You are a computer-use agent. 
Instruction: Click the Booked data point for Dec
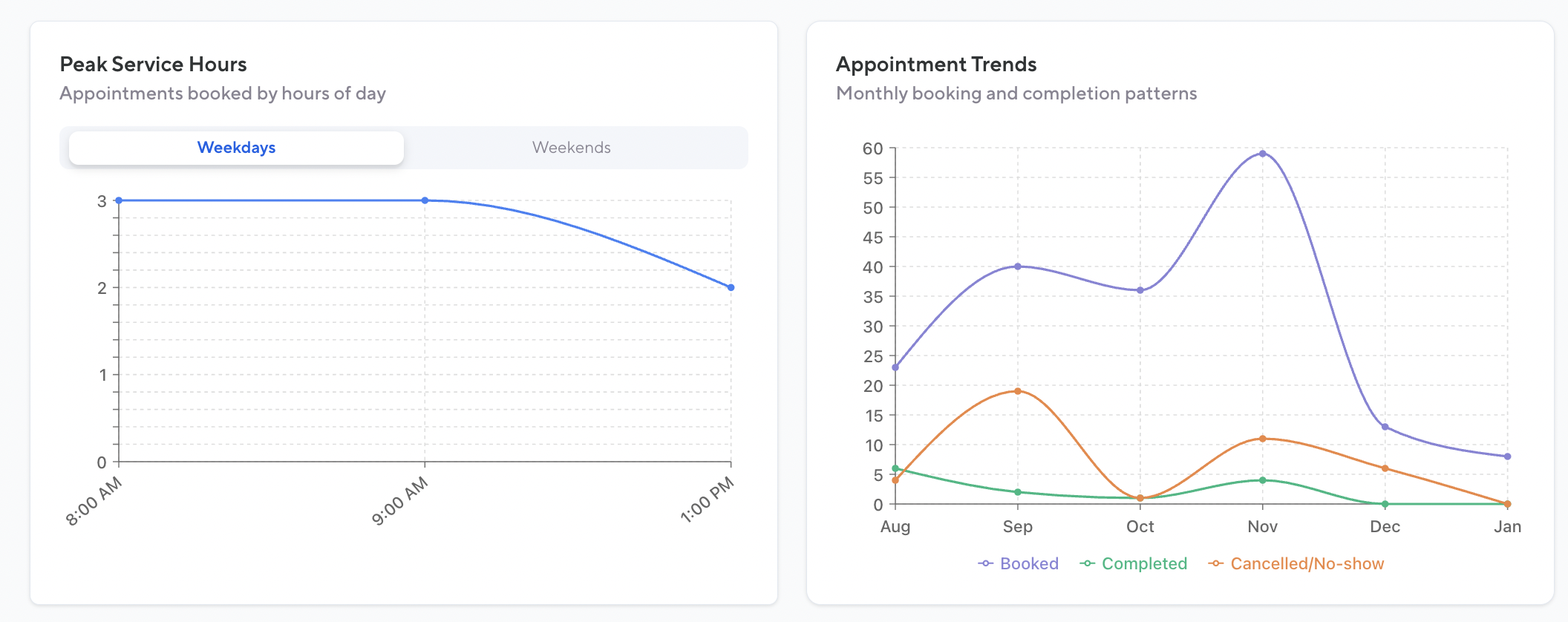(1385, 427)
